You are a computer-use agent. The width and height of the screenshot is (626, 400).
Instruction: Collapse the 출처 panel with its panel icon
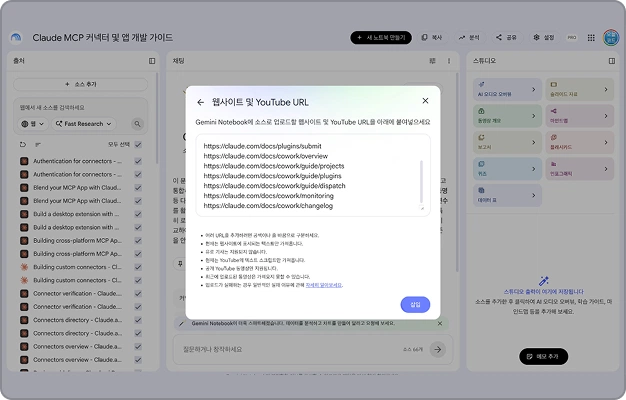[152, 61]
